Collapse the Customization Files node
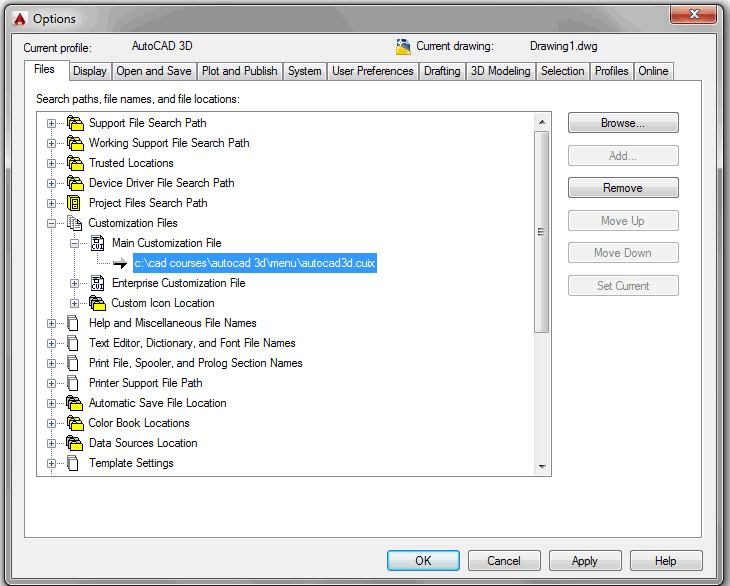The width and height of the screenshot is (730, 586). (52, 223)
